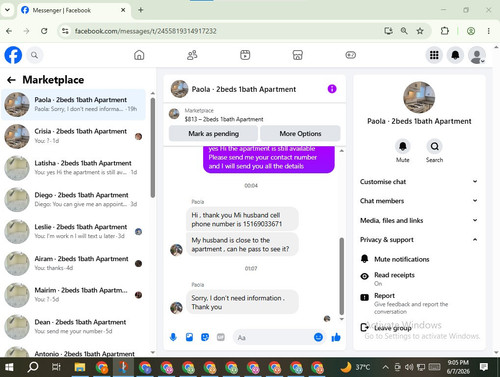The width and height of the screenshot is (500, 377).
Task: Click the chat list scrollbar
Action: (x=153, y=148)
